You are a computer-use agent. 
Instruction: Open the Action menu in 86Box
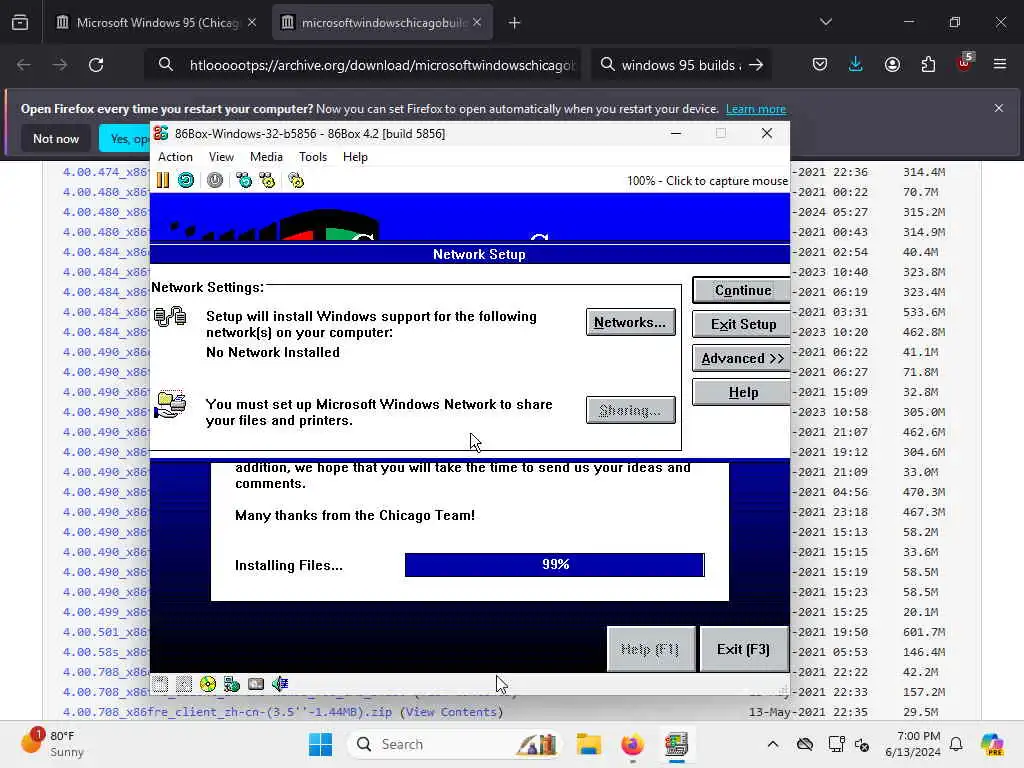click(175, 157)
